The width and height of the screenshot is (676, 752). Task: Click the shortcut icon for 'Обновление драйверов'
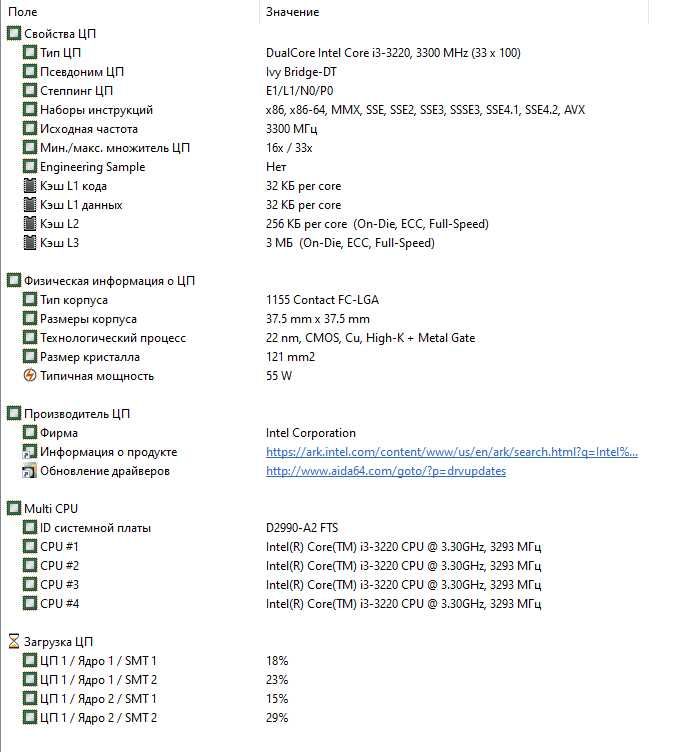point(30,471)
